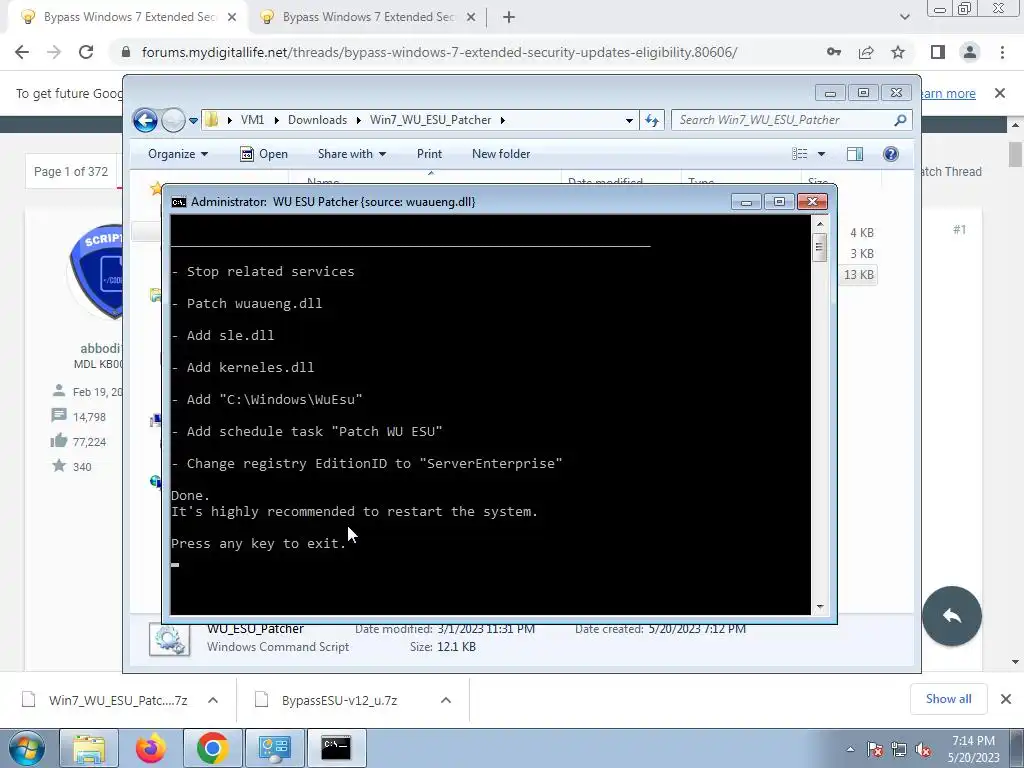Open Windows Explorer from taskbar
Image resolution: width=1024 pixels, height=768 pixels.
pos(89,748)
